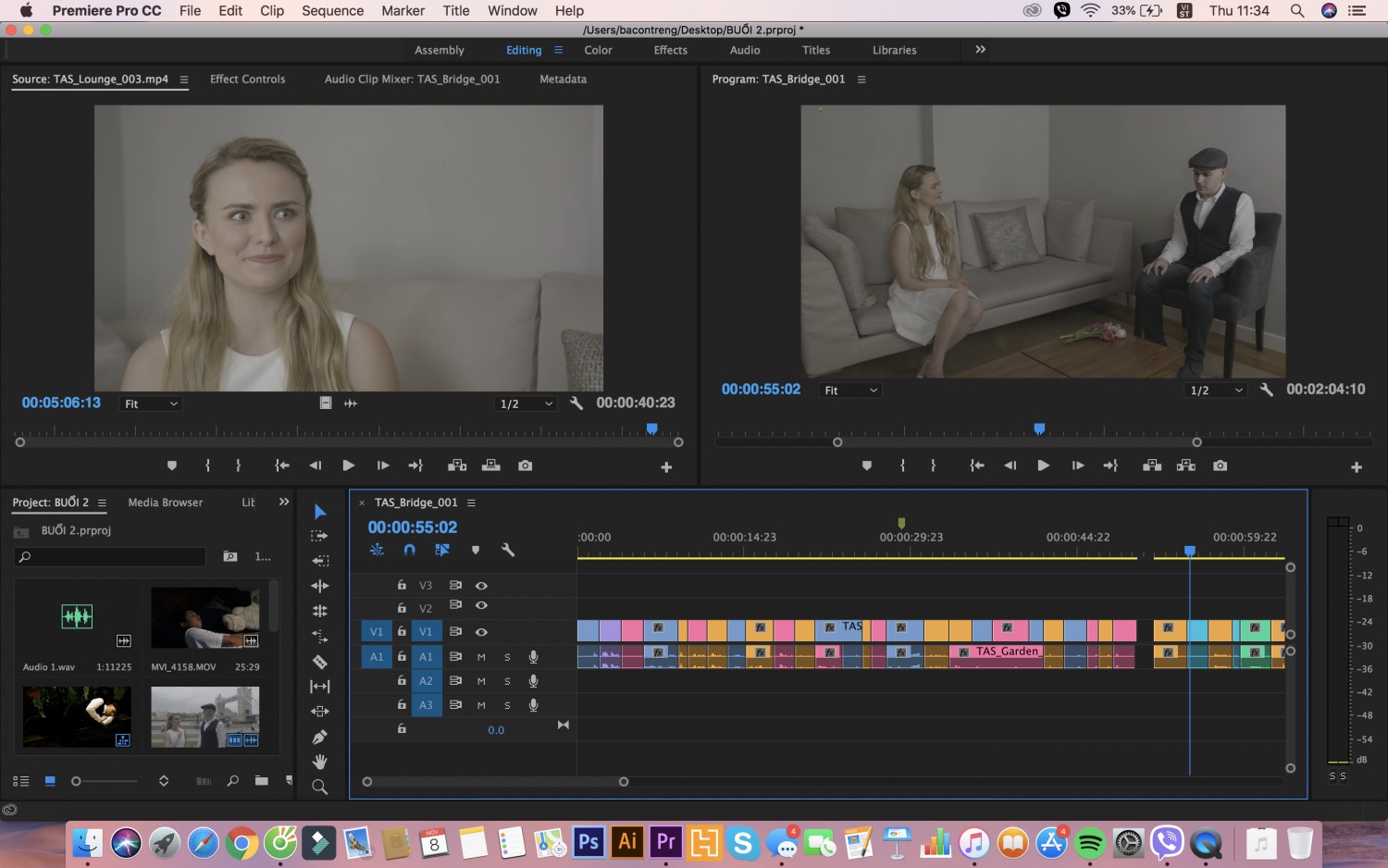Viewport: 1388px width, 868px height.
Task: Open the Sequence menu
Action: (x=333, y=11)
